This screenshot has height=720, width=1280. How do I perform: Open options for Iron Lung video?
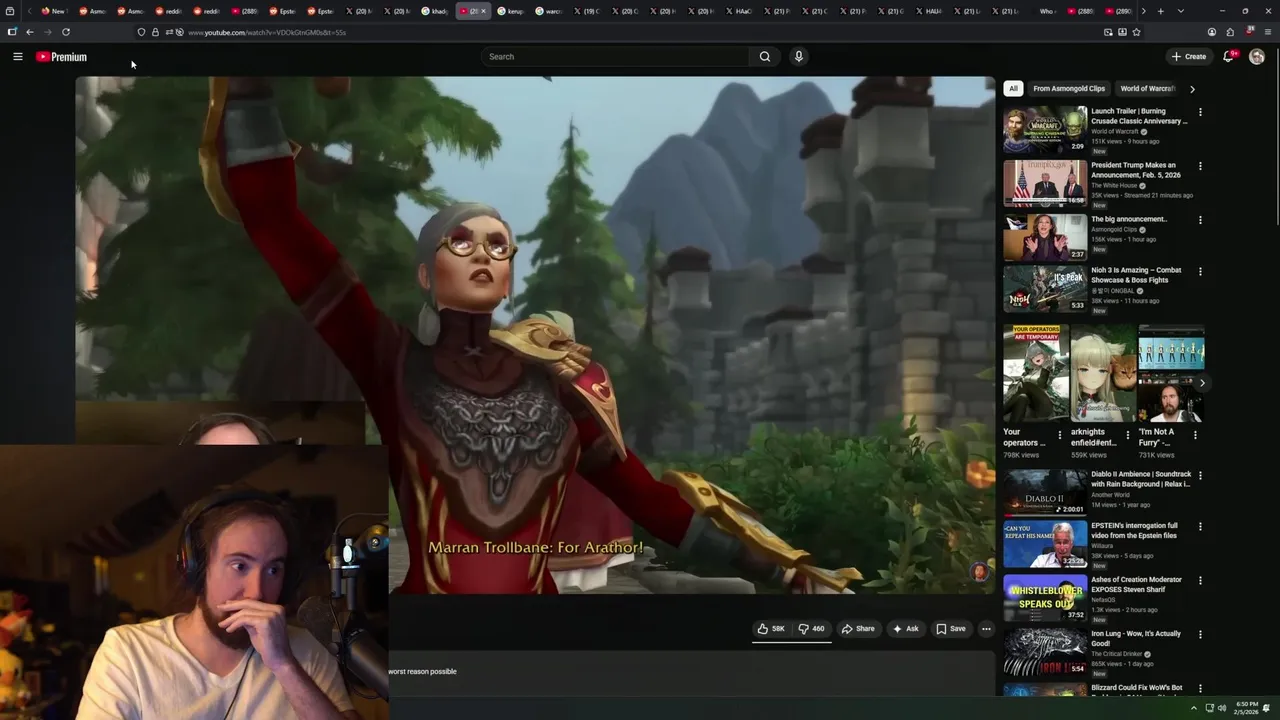click(1200, 634)
